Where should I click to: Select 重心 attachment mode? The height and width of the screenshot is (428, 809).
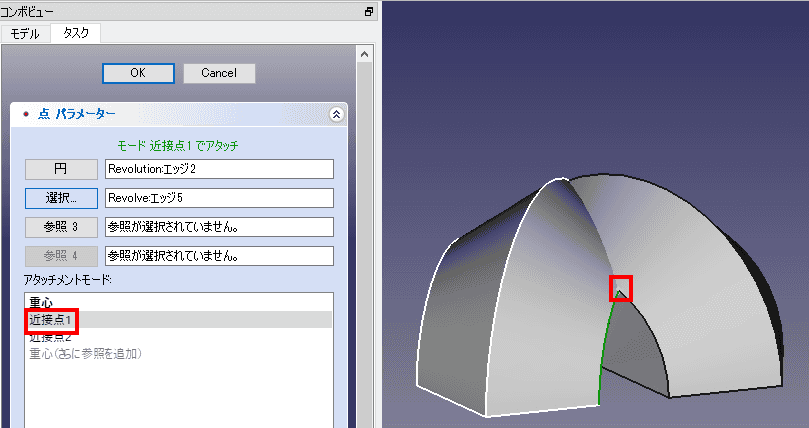[179, 303]
